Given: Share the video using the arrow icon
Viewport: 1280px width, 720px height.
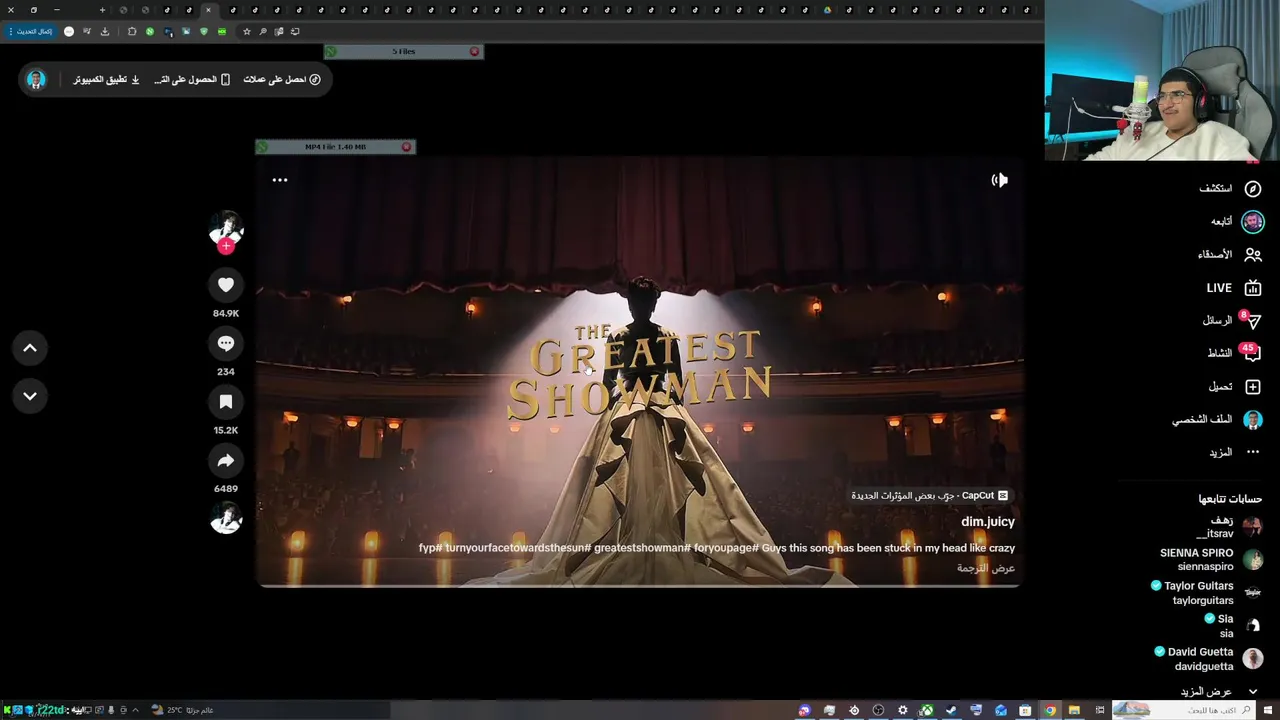Looking at the screenshot, I should [x=226, y=460].
